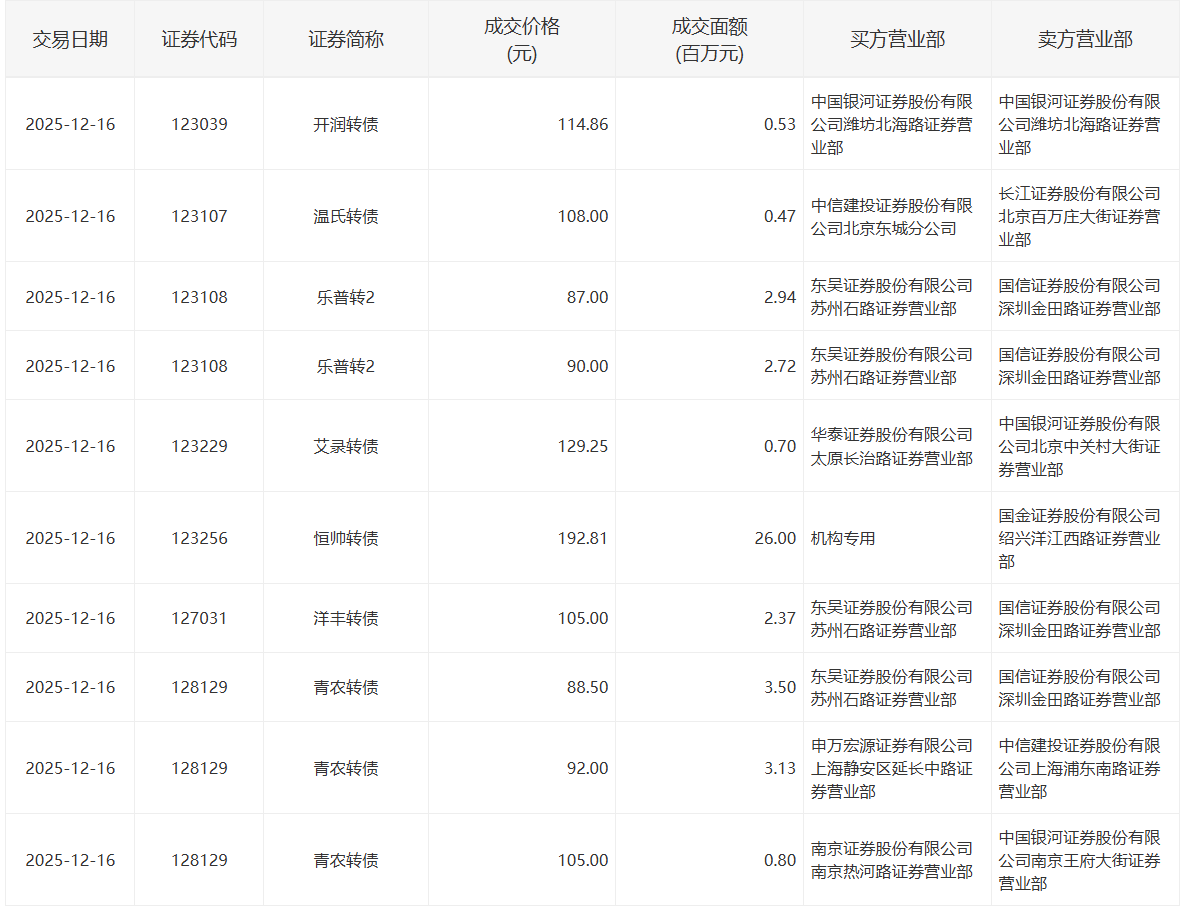
Task: Click buyer 华泰证券太原长治路证券营业部
Action: (892, 447)
